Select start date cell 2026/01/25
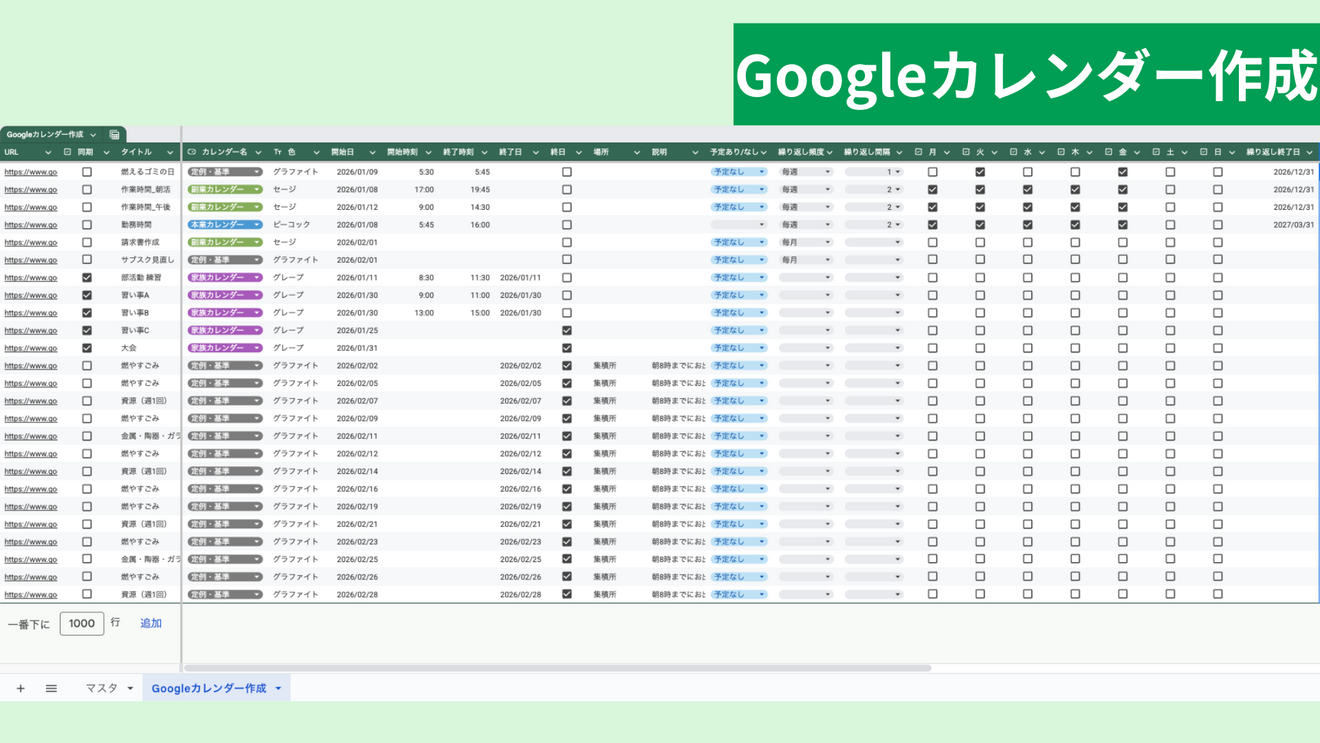Viewport: 1320px width, 743px height. click(357, 330)
